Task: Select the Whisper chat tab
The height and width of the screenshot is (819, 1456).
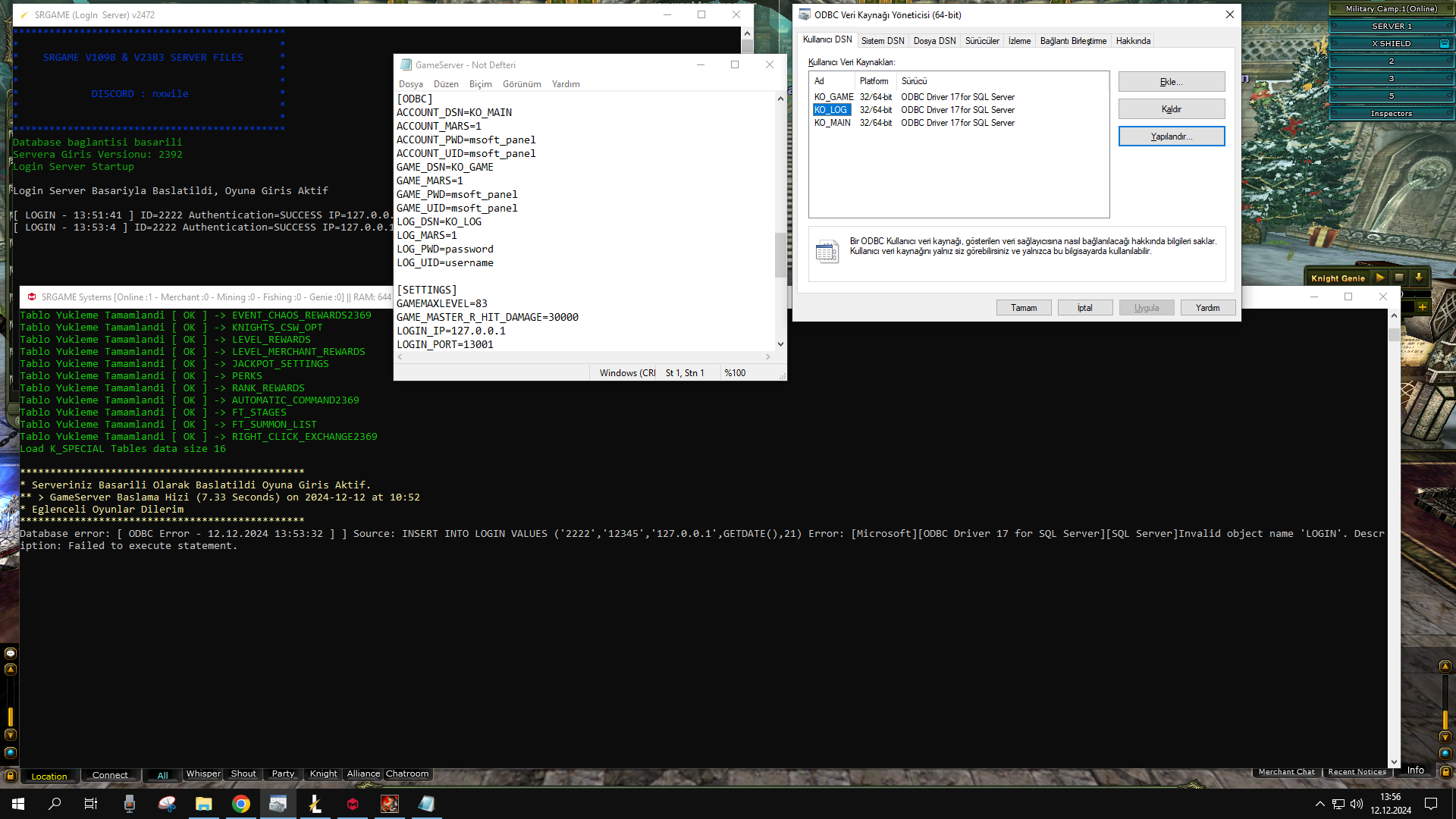Action: click(203, 773)
